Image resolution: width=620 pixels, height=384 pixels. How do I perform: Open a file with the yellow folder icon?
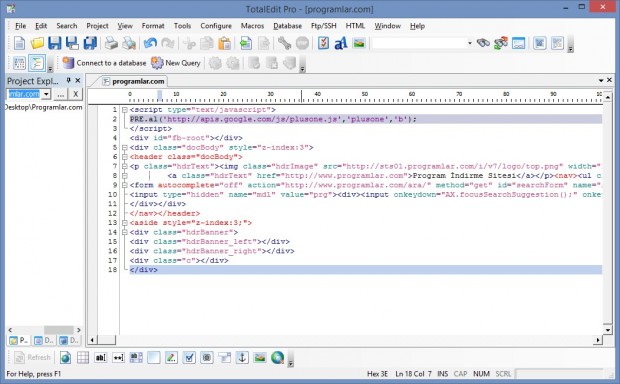click(x=38, y=43)
